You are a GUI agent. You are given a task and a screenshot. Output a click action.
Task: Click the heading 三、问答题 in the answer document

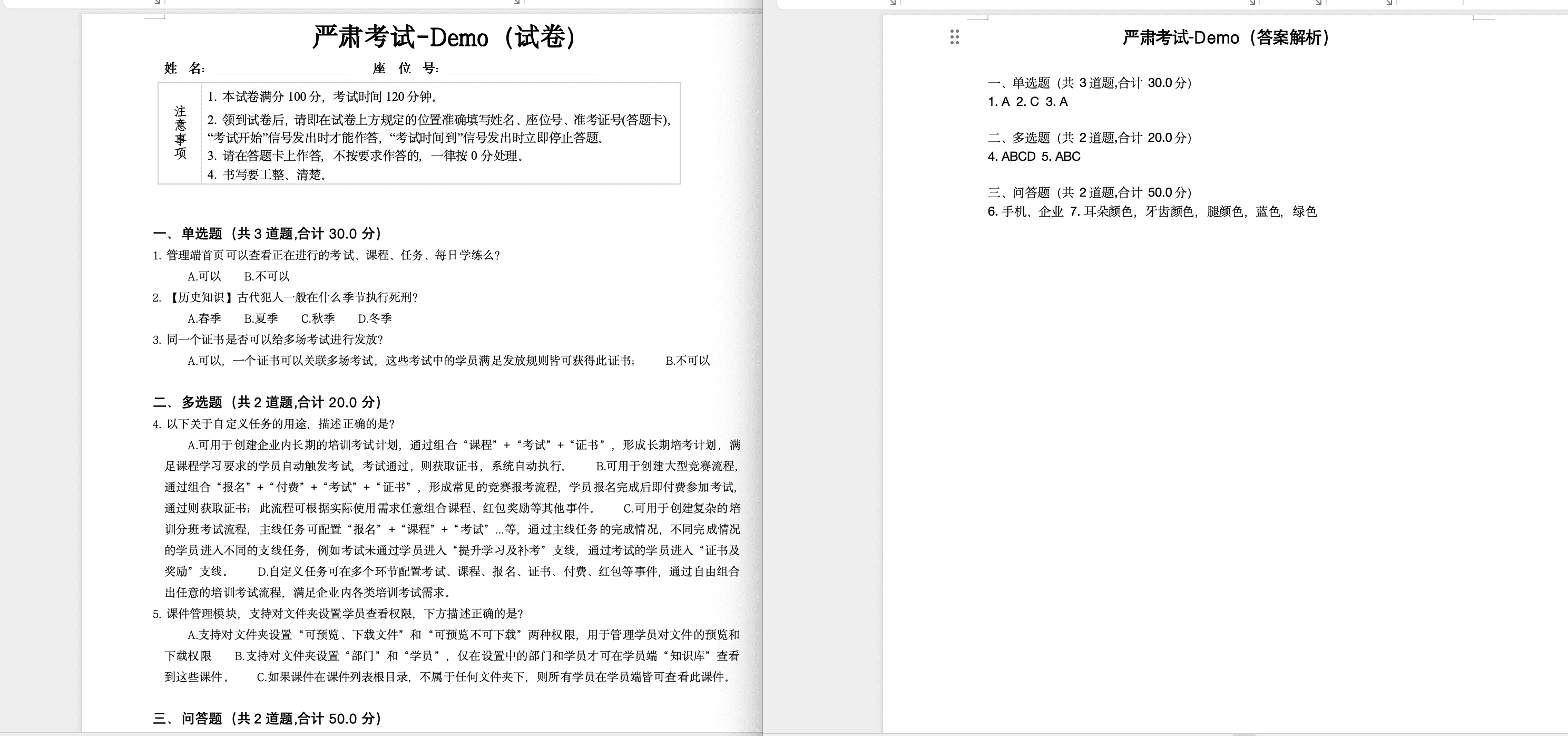[1090, 191]
